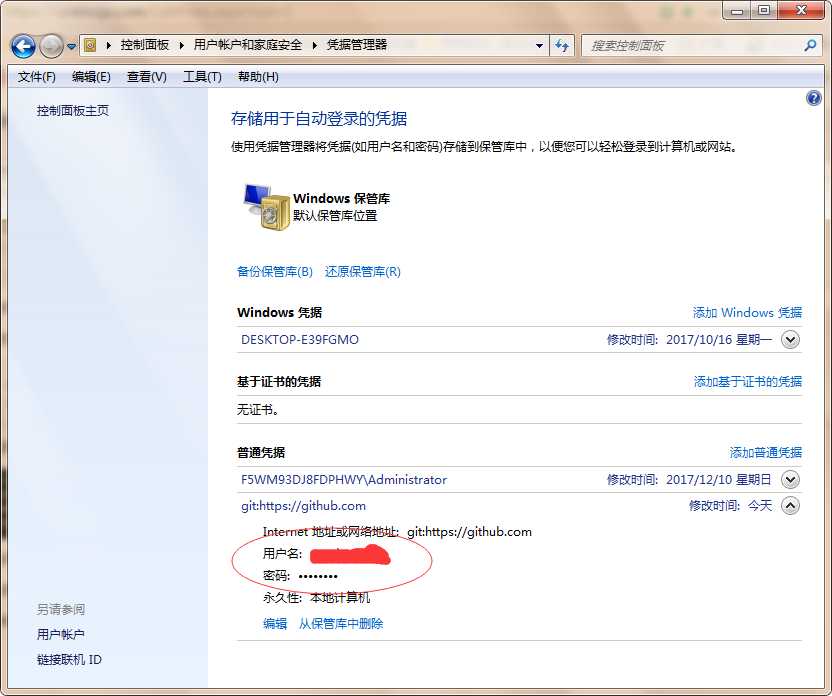Click 添加普通凭据 link
The width and height of the screenshot is (832, 696).
[766, 453]
